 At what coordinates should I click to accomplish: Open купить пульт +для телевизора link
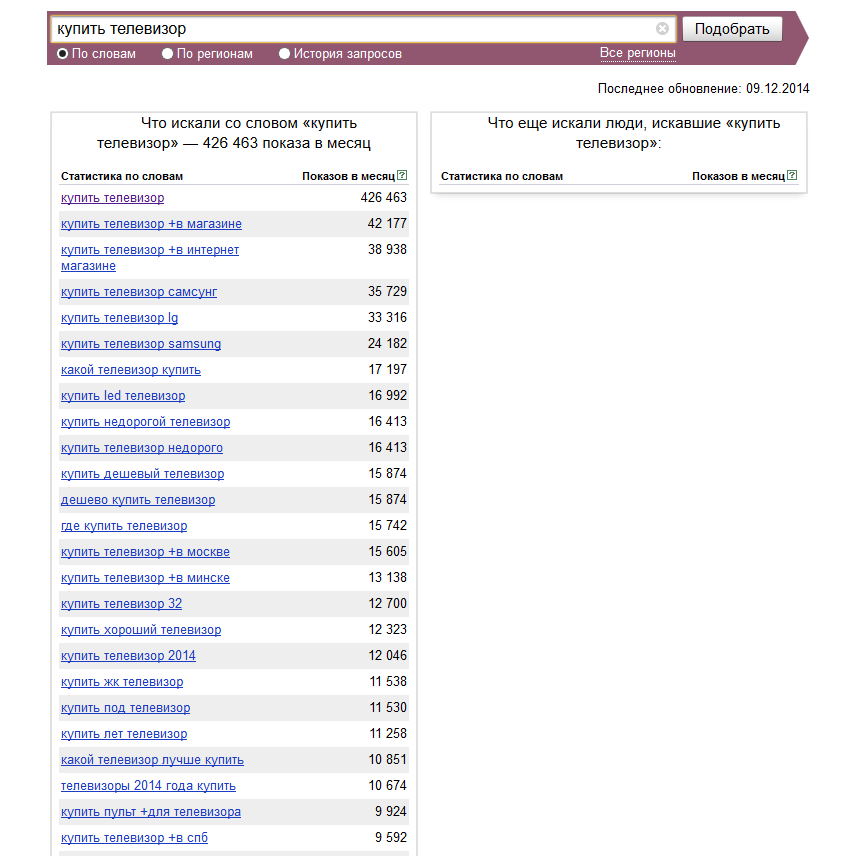tap(151, 812)
